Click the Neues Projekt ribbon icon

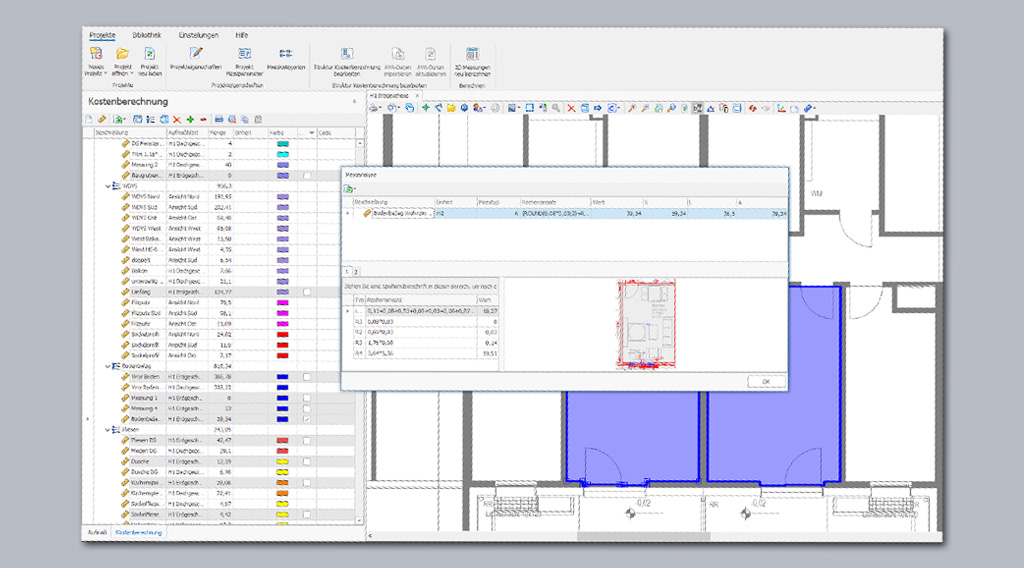coord(95,54)
